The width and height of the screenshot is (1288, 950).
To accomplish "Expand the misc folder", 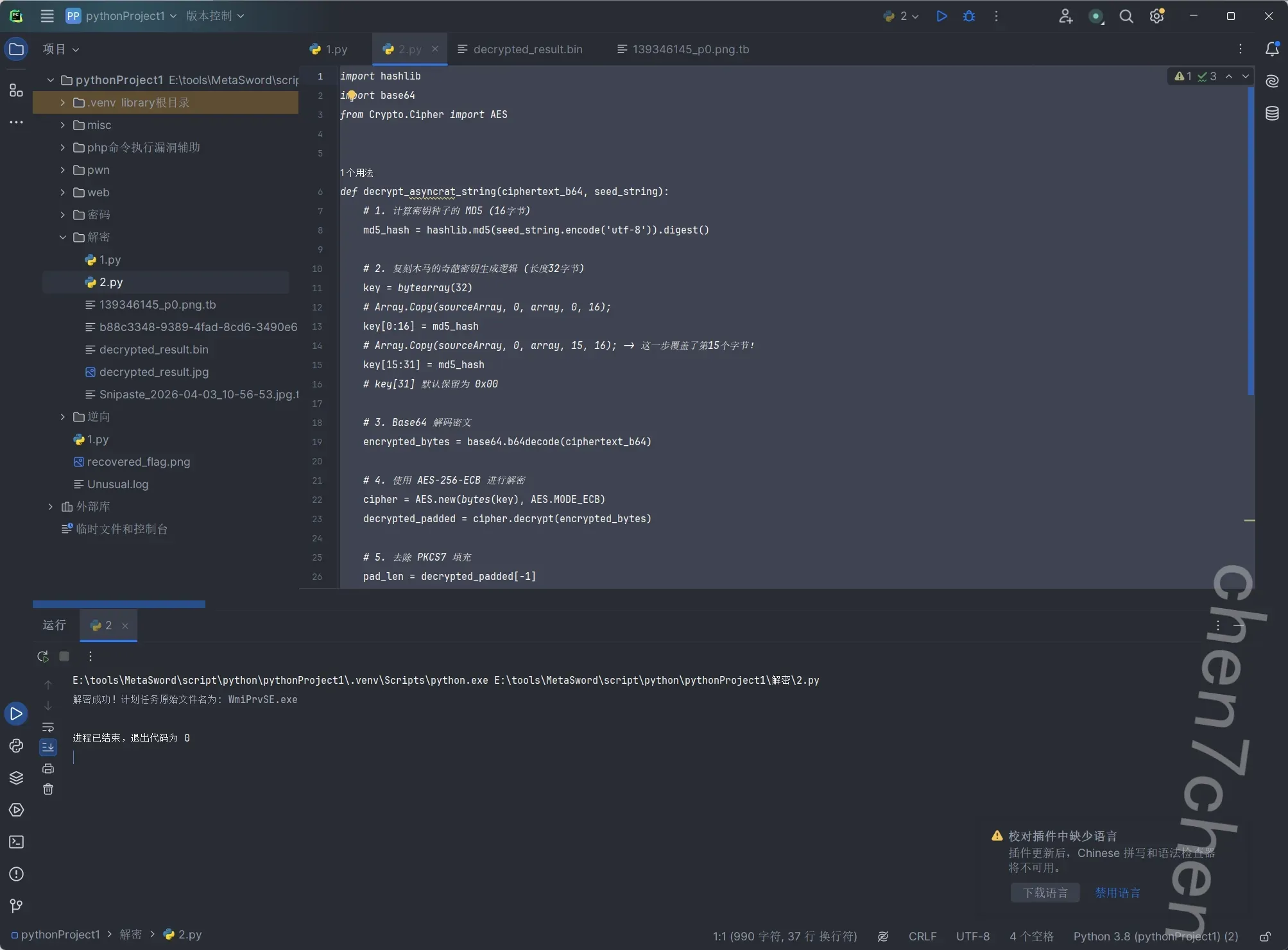I will 63,125.
